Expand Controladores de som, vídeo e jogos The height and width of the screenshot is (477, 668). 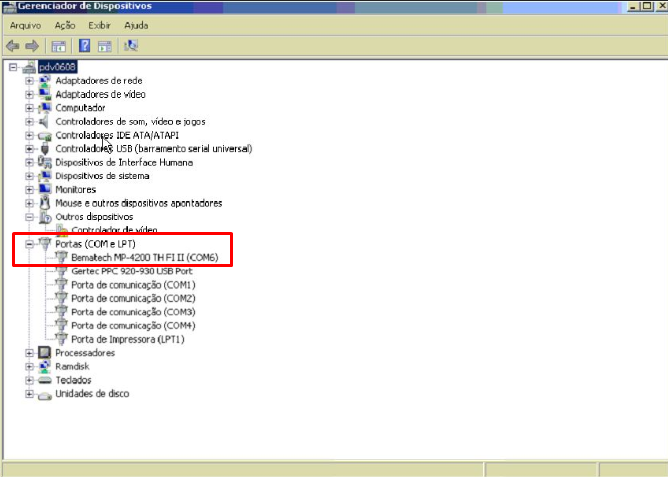29,121
